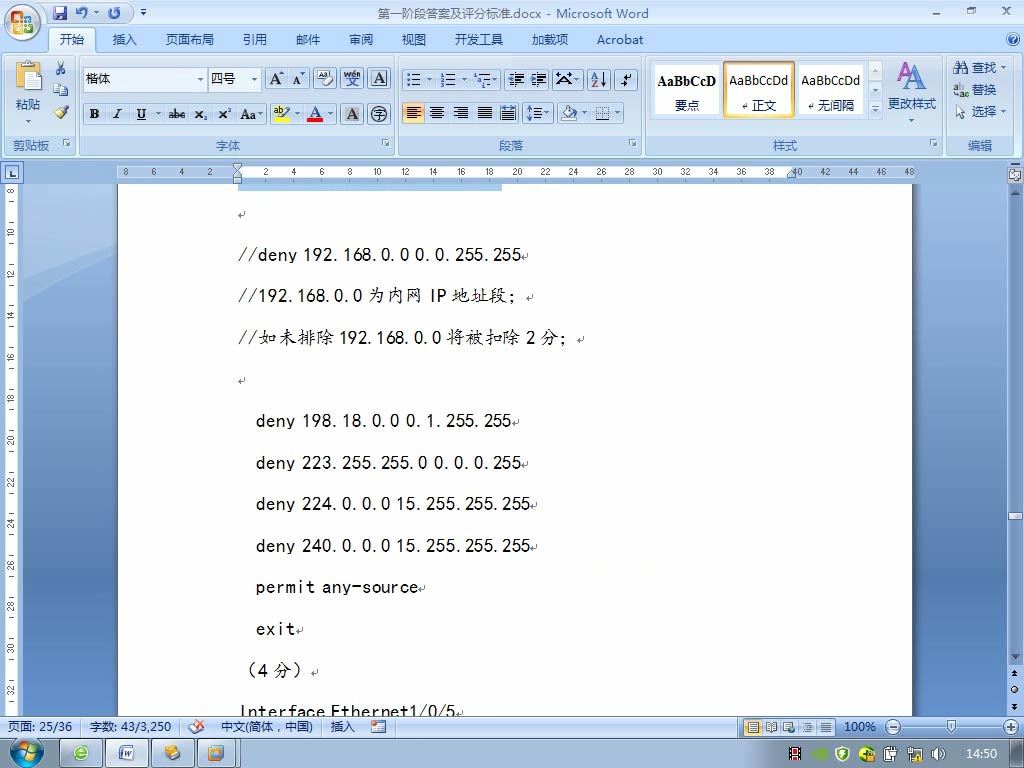This screenshot has height=768, width=1024.
Task: Switch to the 审阅 tab
Action: (x=360, y=40)
